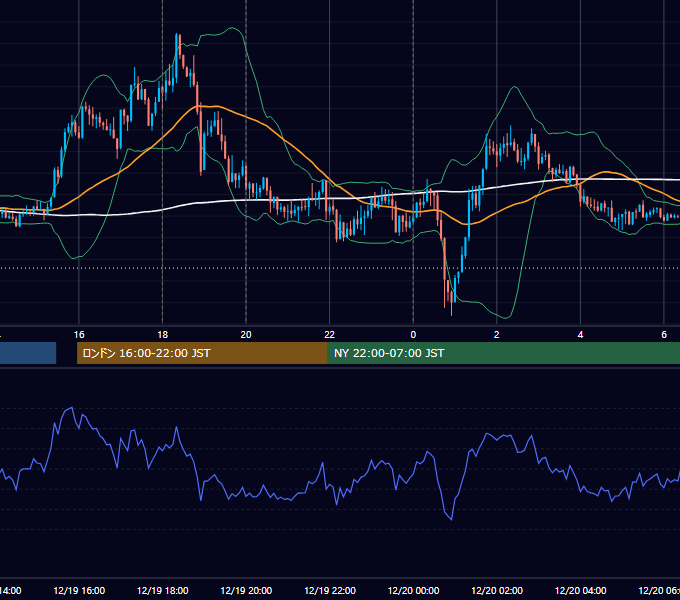Click hour marker 22 under price chart
This screenshot has width=680, height=600.
coord(330,335)
